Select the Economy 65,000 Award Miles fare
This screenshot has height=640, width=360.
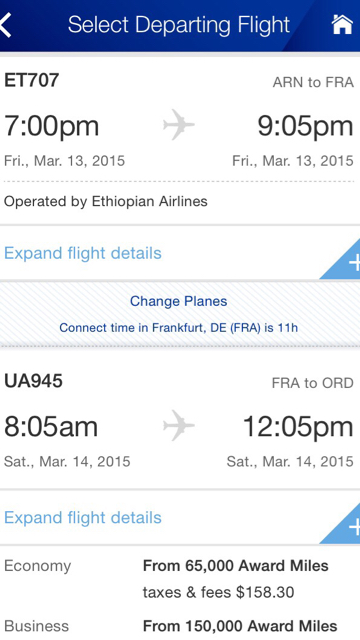(x=180, y=579)
